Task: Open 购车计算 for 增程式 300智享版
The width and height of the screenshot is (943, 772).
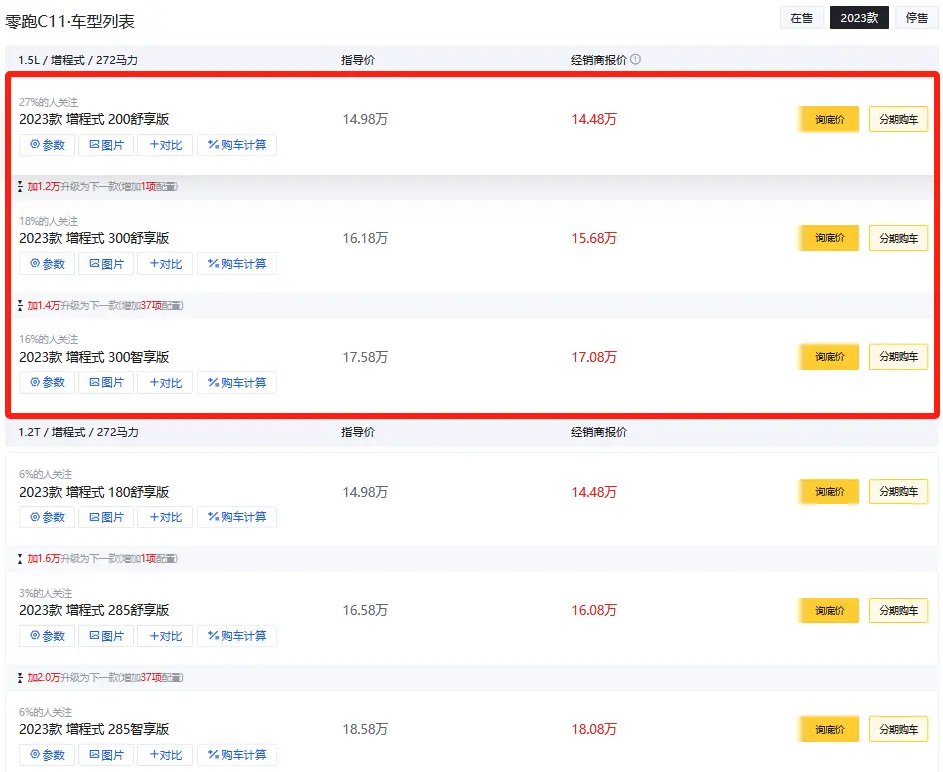Action: click(237, 382)
